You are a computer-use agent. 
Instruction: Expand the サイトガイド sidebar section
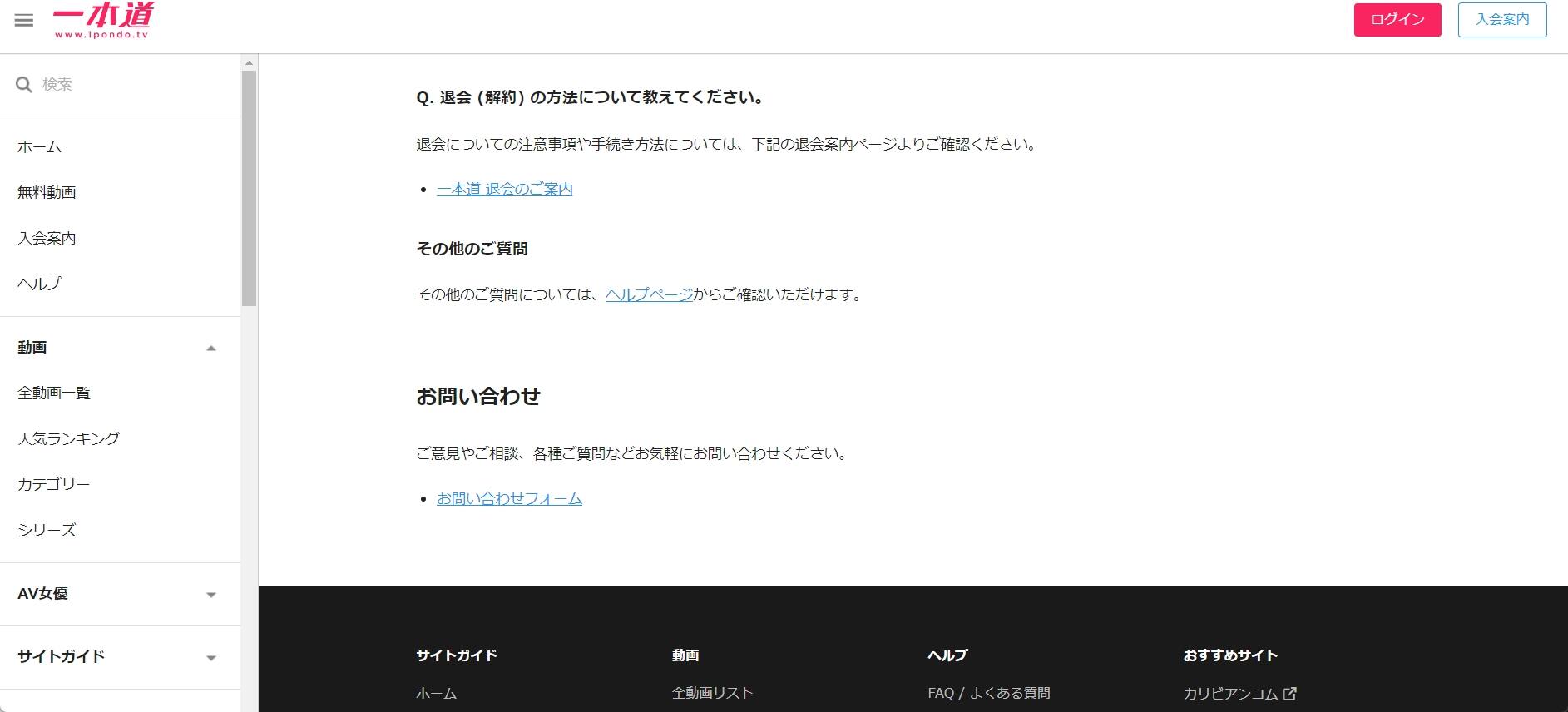[211, 657]
